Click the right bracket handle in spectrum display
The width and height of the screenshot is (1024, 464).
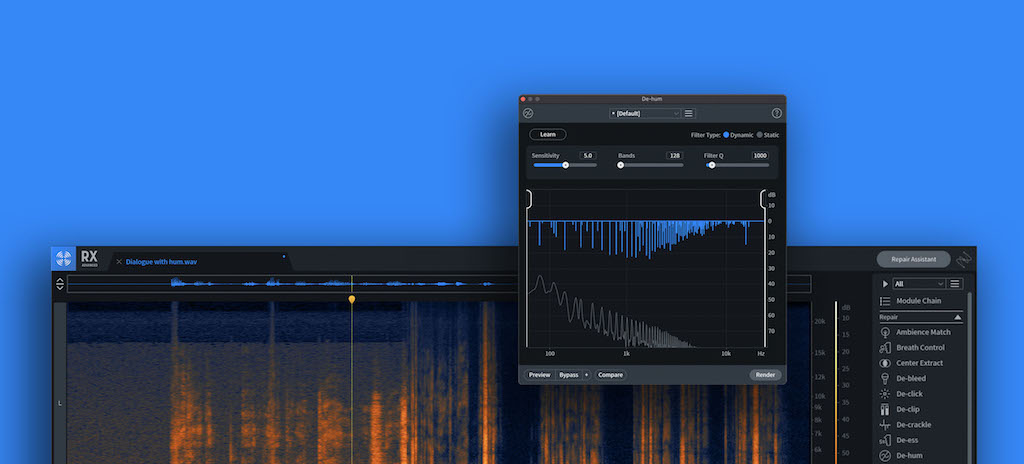[762, 199]
